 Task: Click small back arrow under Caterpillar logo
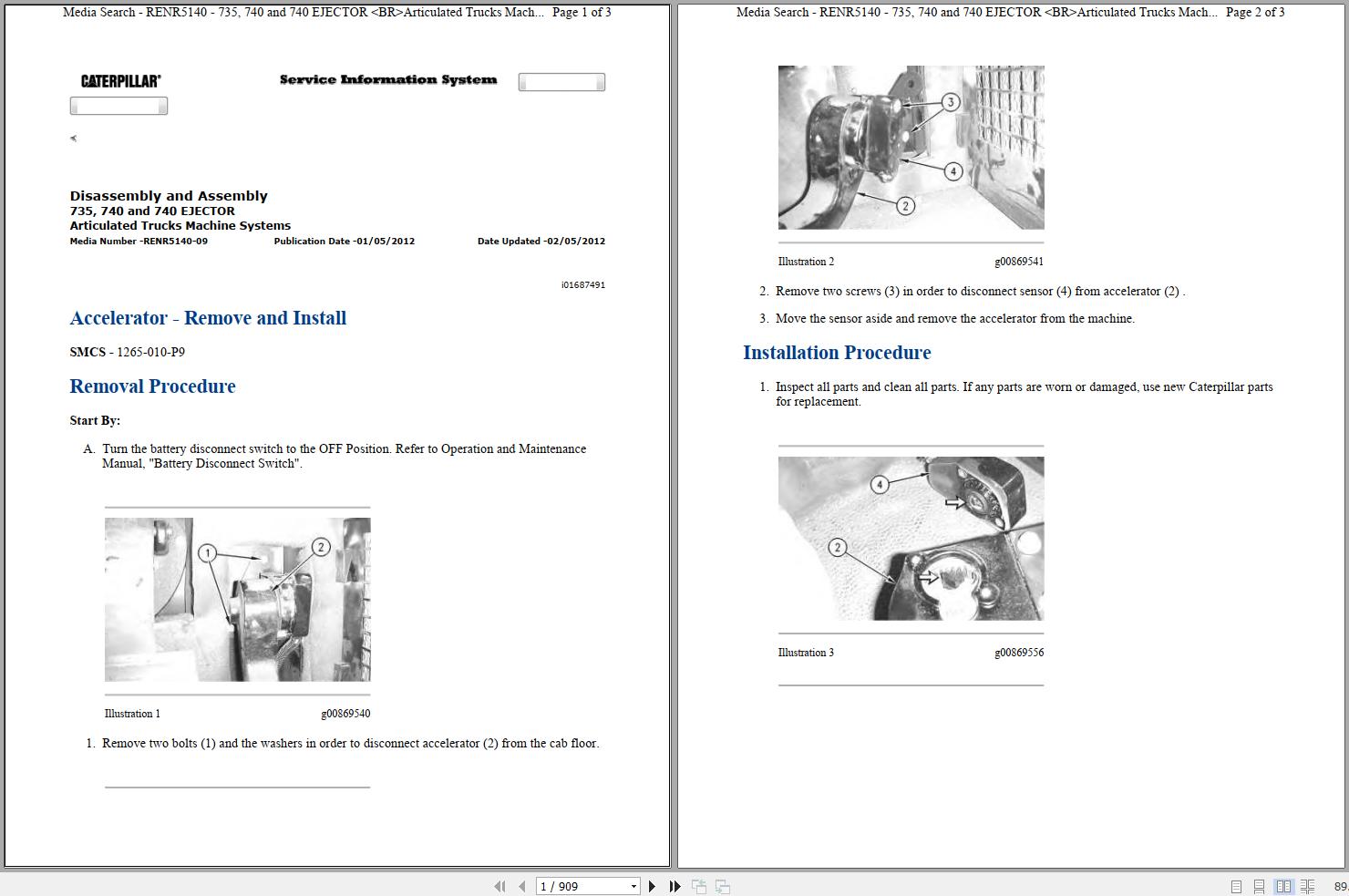coord(73,139)
